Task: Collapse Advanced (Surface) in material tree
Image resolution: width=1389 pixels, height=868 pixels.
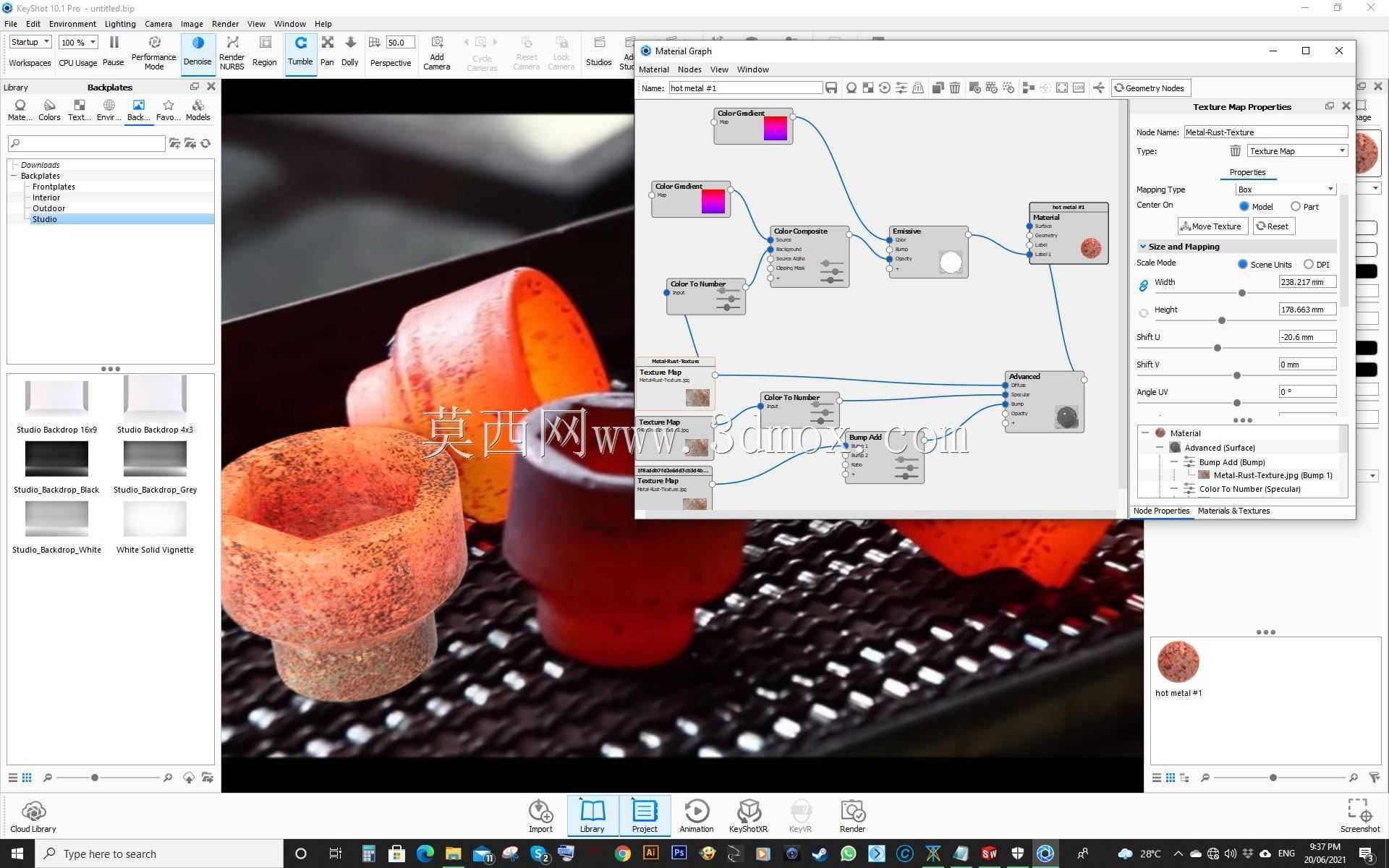Action: coord(1160,448)
